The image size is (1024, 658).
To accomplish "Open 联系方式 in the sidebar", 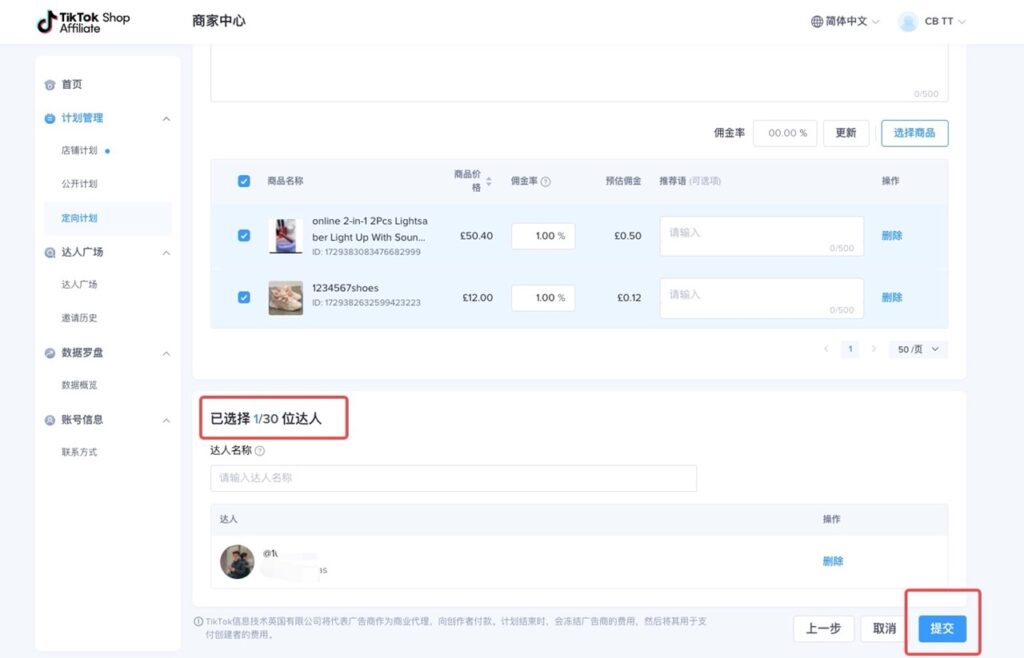I will click(79, 452).
